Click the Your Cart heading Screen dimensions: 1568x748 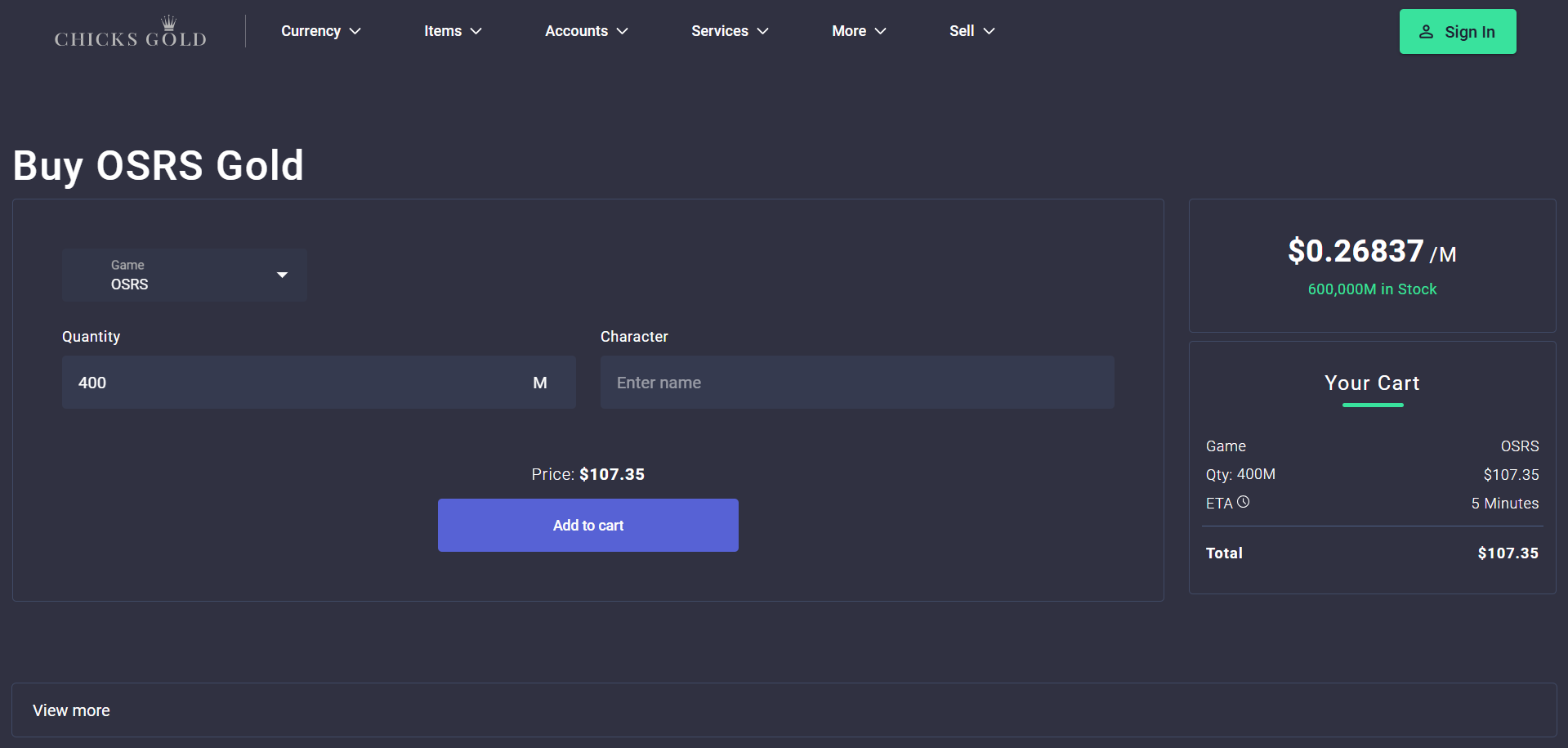(x=1372, y=383)
